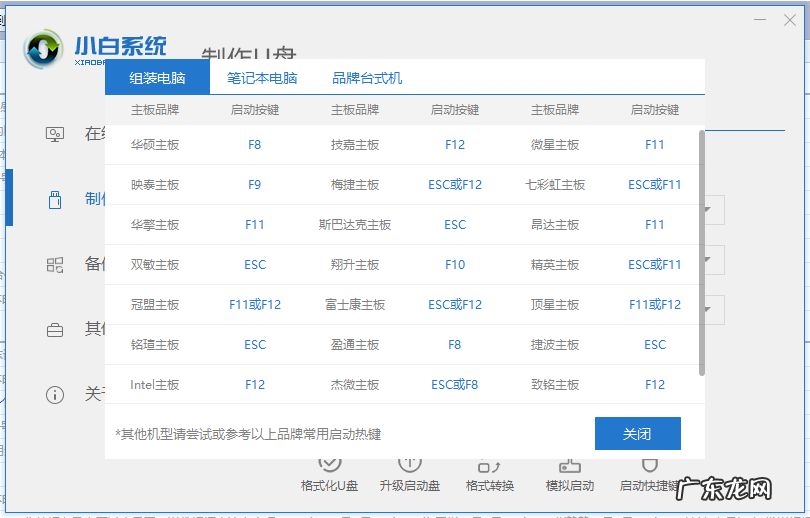The image size is (810, 518).
Task: Click the Intel主板 cell
Action: point(154,385)
